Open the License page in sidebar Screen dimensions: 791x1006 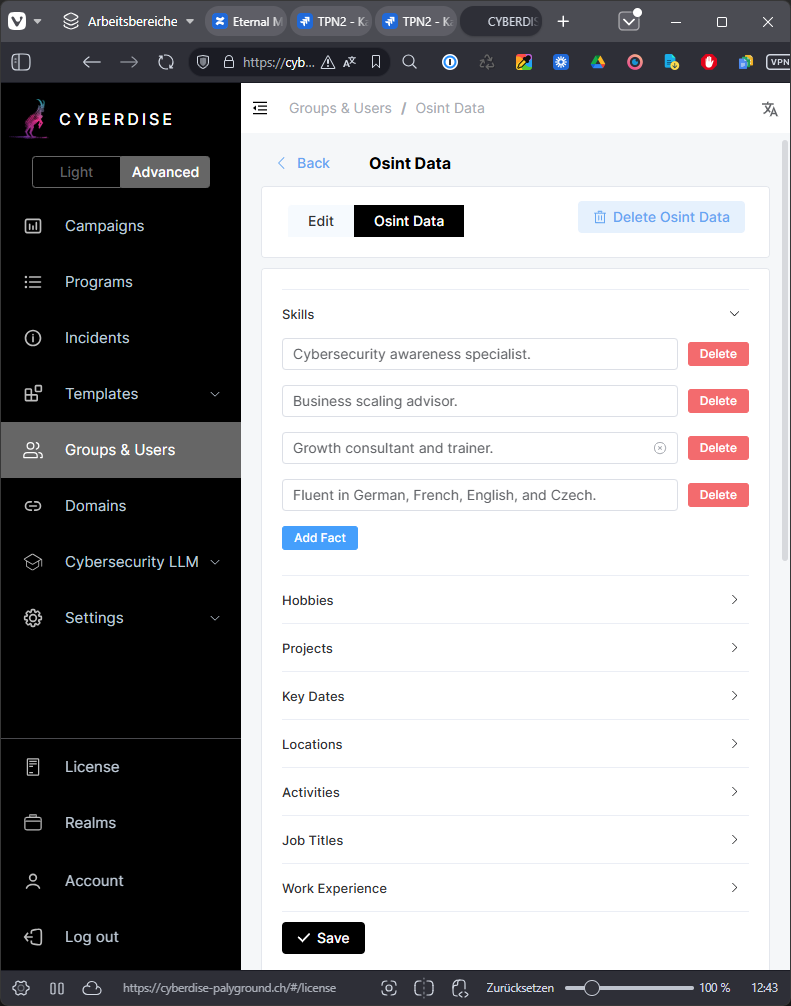click(91, 767)
